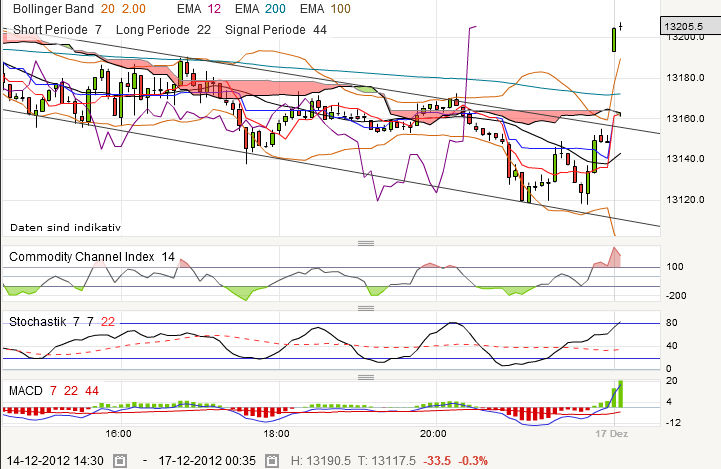Click the Long Periode 22 setting

(x=163, y=30)
